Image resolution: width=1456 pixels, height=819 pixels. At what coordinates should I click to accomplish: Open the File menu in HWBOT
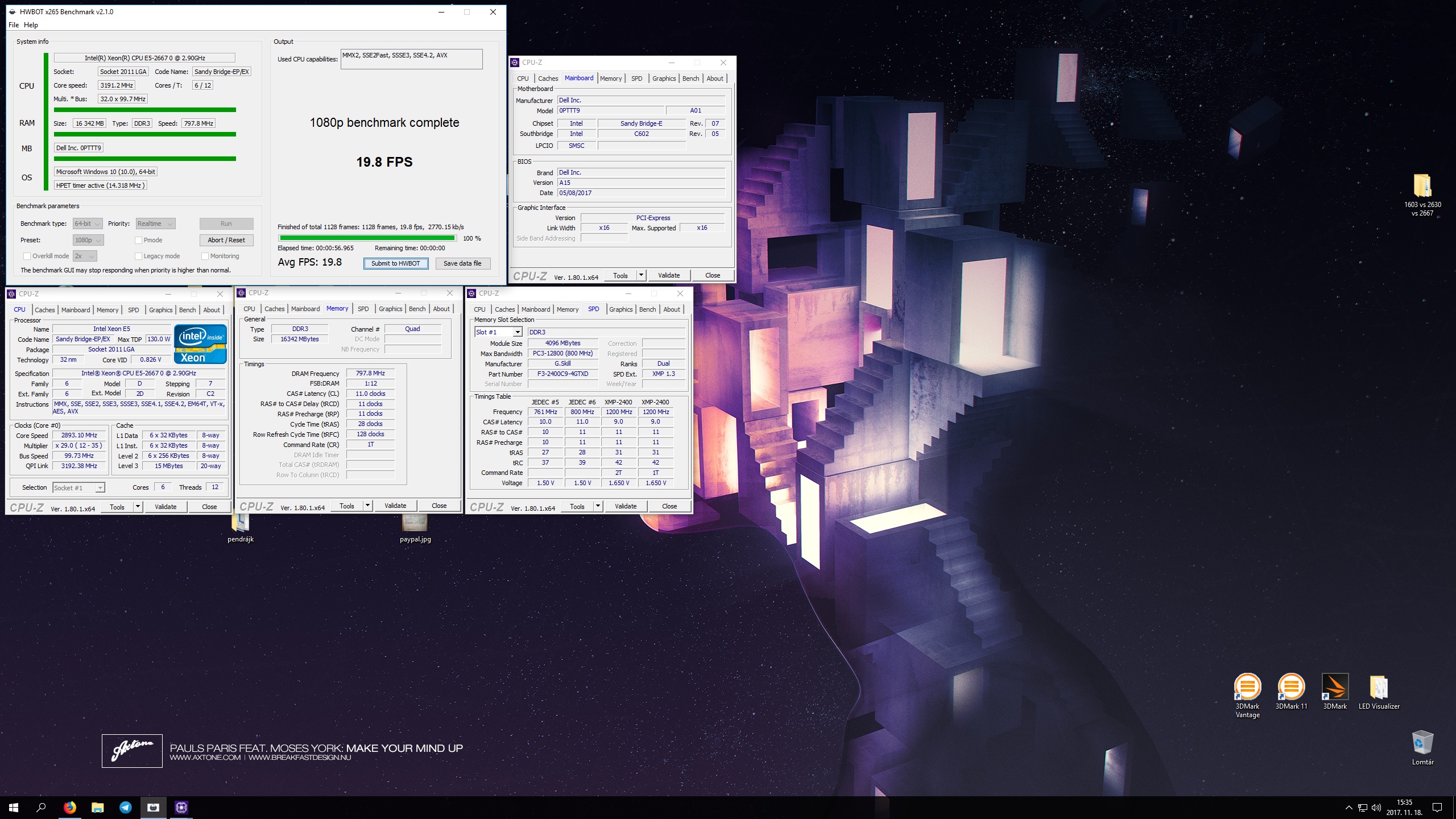(14, 25)
